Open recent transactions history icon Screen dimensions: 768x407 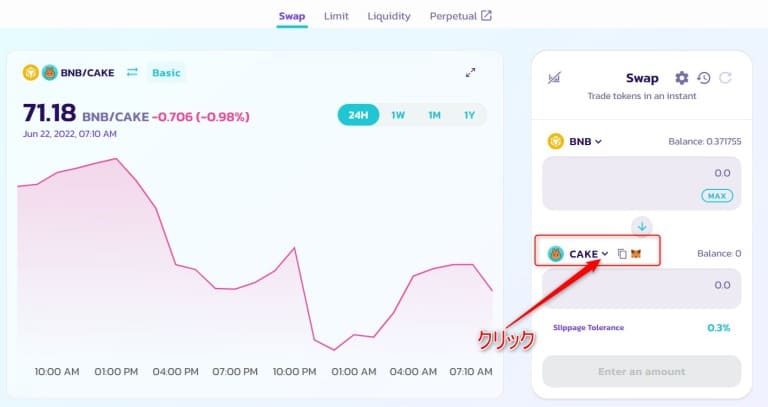pos(704,78)
